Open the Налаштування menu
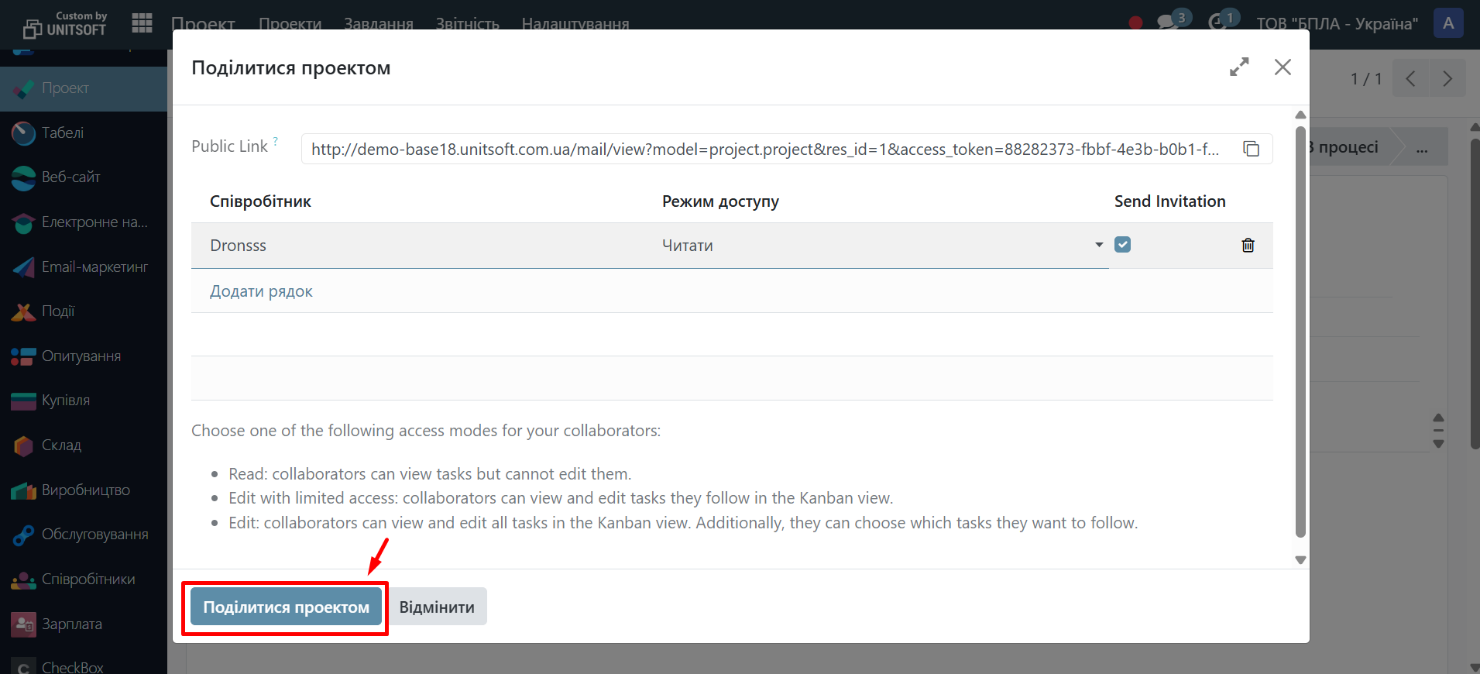The width and height of the screenshot is (1480, 674). (575, 24)
